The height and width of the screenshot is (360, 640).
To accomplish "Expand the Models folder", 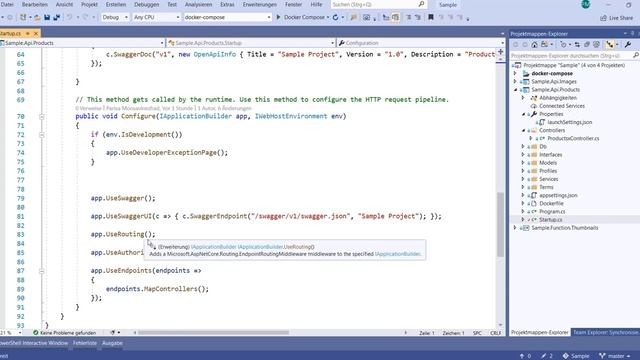I will pos(523,163).
